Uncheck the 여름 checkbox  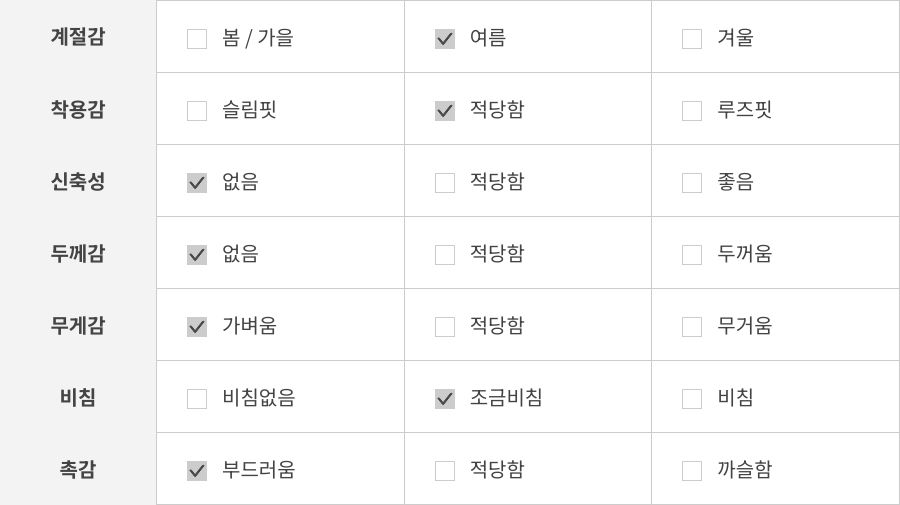[x=445, y=39]
